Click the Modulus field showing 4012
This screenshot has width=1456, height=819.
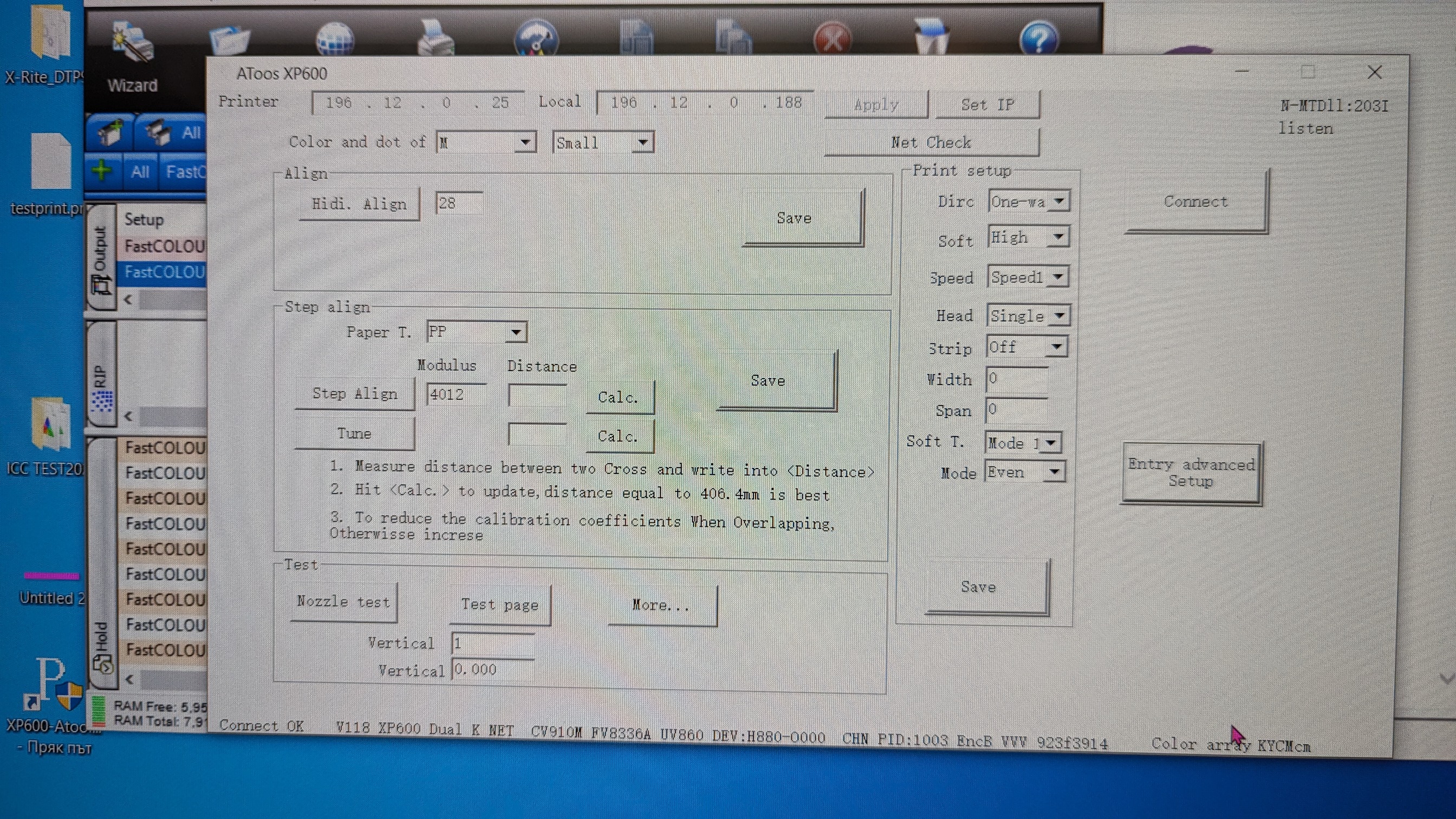[x=456, y=394]
